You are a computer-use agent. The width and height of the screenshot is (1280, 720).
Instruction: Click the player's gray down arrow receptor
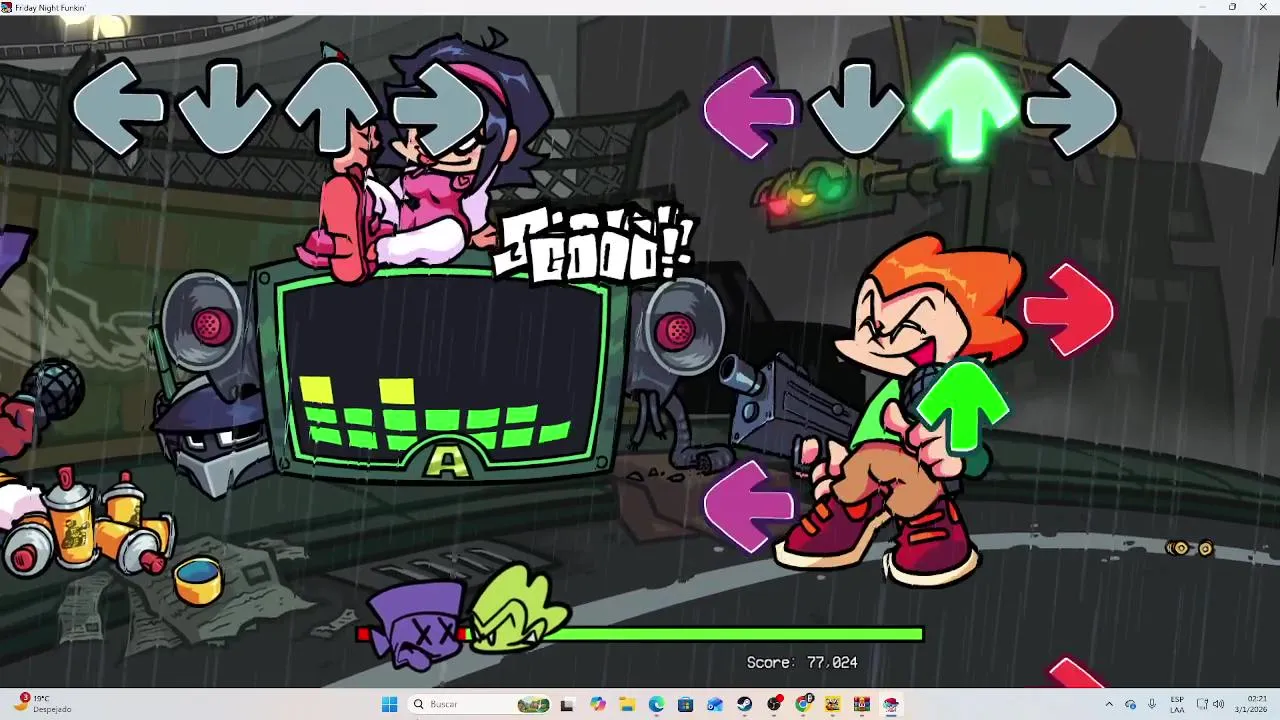pyautogui.click(x=857, y=107)
